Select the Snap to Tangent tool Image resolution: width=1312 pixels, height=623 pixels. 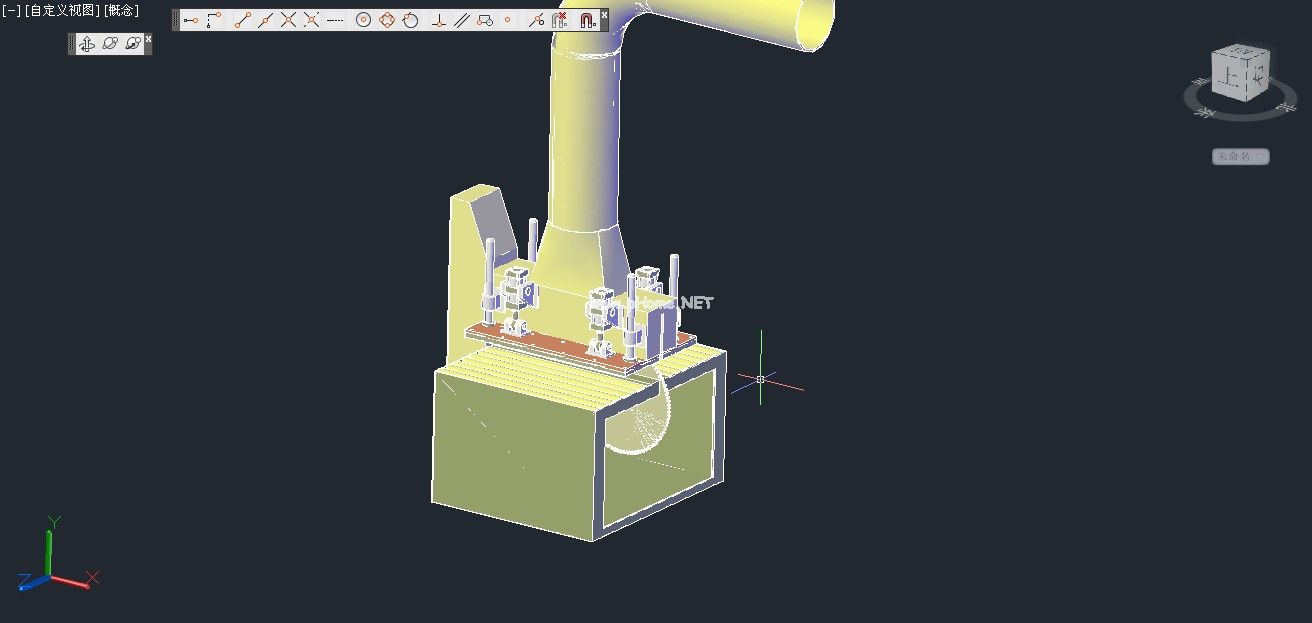(x=413, y=18)
